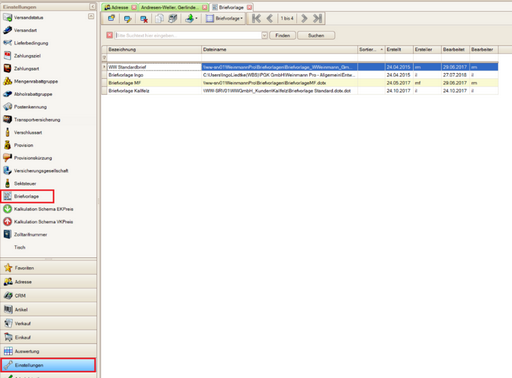Sort by Dateiname column header
This screenshot has width=512, height=378.
279,49
